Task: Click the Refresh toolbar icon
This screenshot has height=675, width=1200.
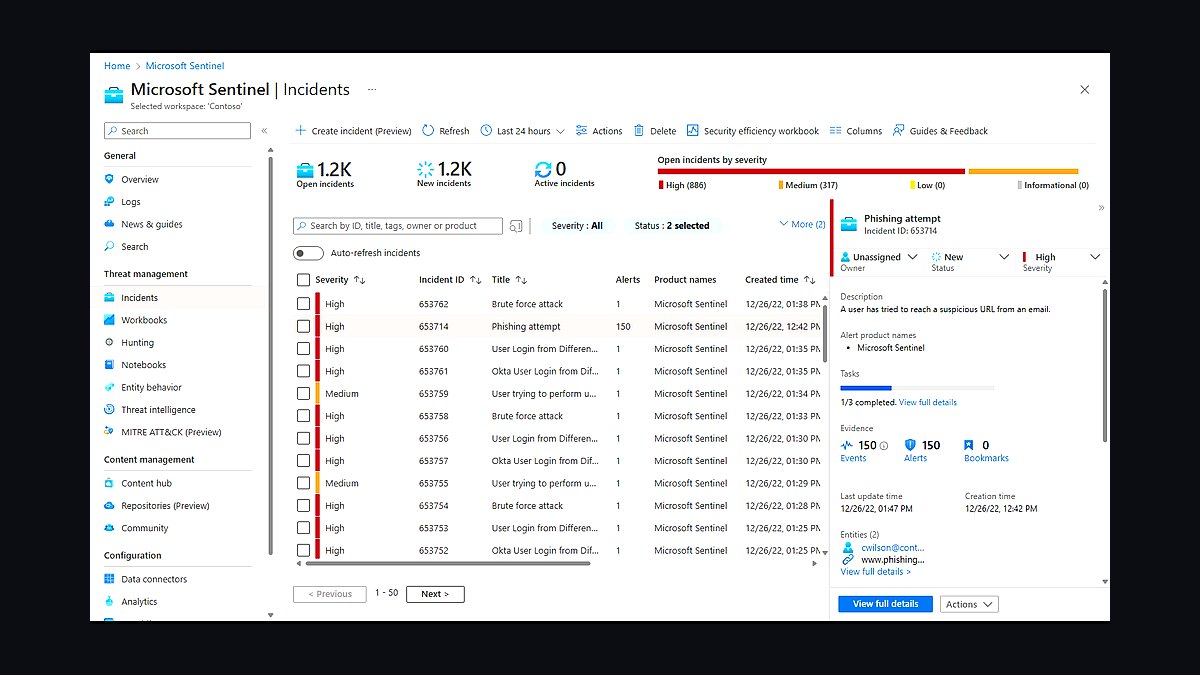Action: pos(428,130)
